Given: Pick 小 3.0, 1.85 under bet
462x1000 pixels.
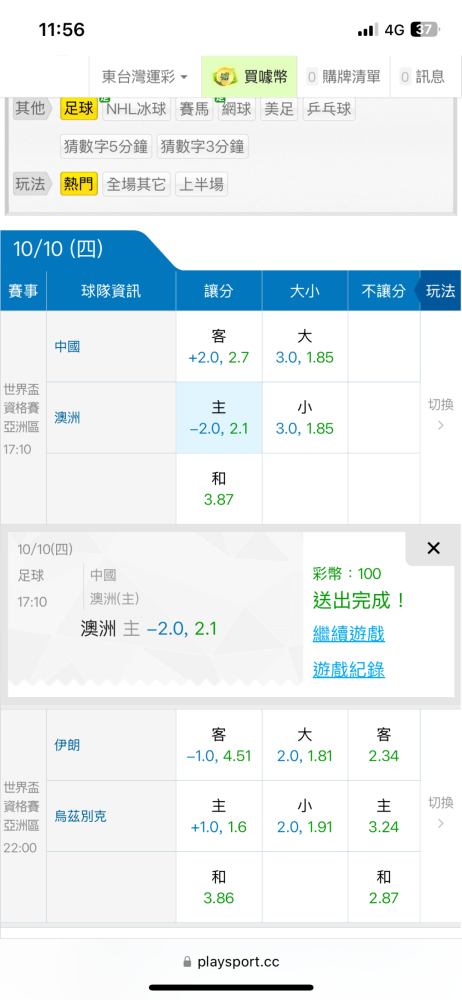Looking at the screenshot, I should 304,418.
